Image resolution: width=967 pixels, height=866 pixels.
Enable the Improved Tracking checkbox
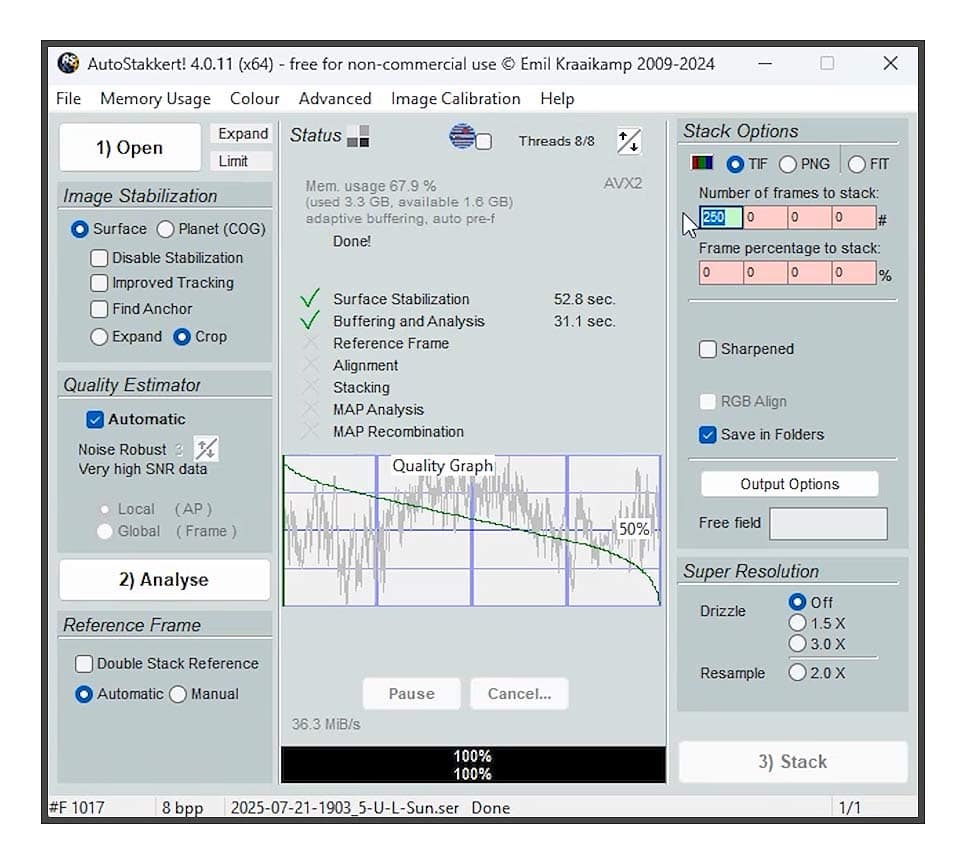(x=98, y=283)
